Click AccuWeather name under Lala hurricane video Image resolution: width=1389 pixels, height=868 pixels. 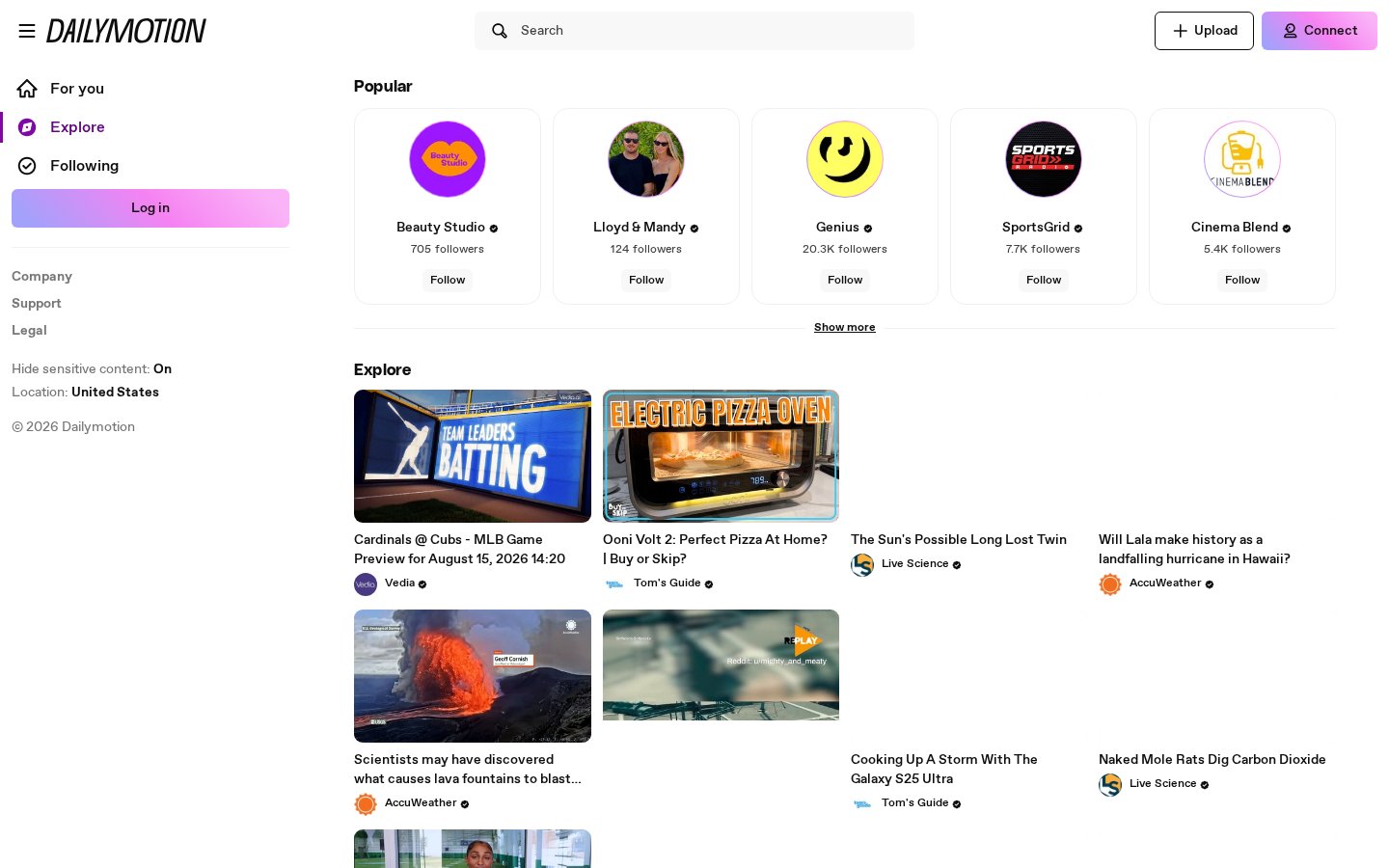tap(1165, 583)
